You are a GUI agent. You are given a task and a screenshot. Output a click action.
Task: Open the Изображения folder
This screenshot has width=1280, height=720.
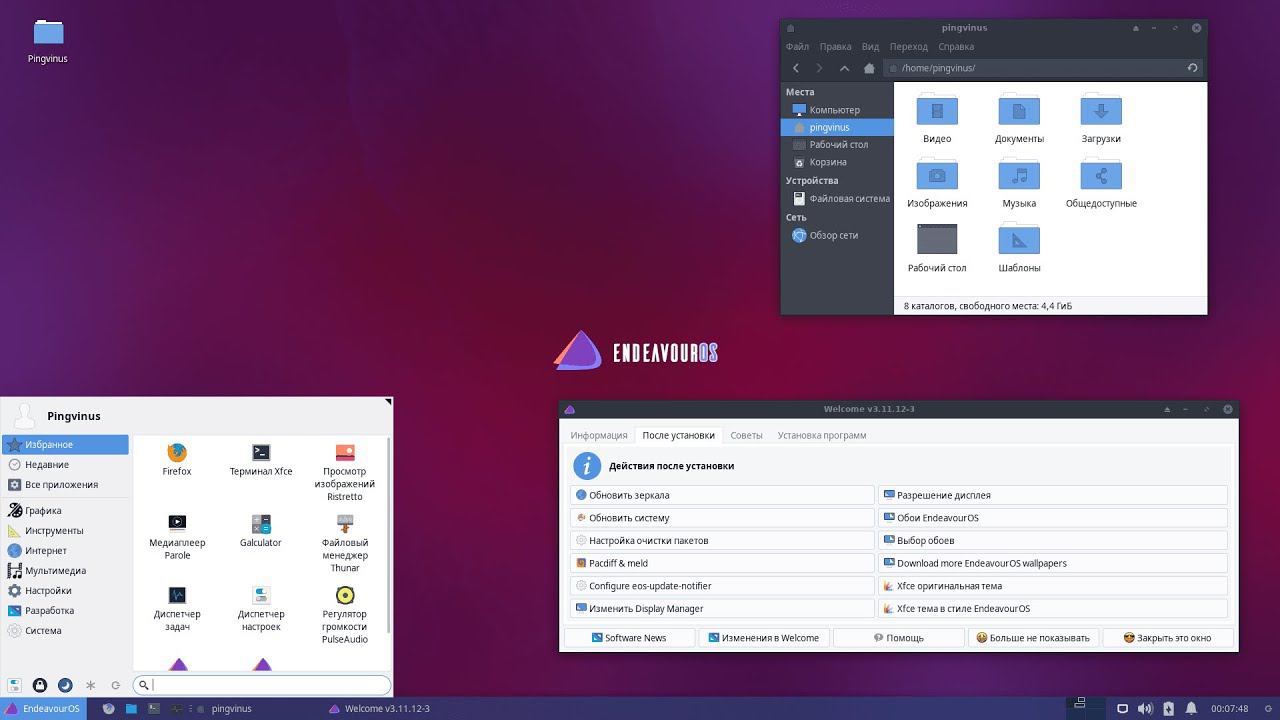pos(937,184)
